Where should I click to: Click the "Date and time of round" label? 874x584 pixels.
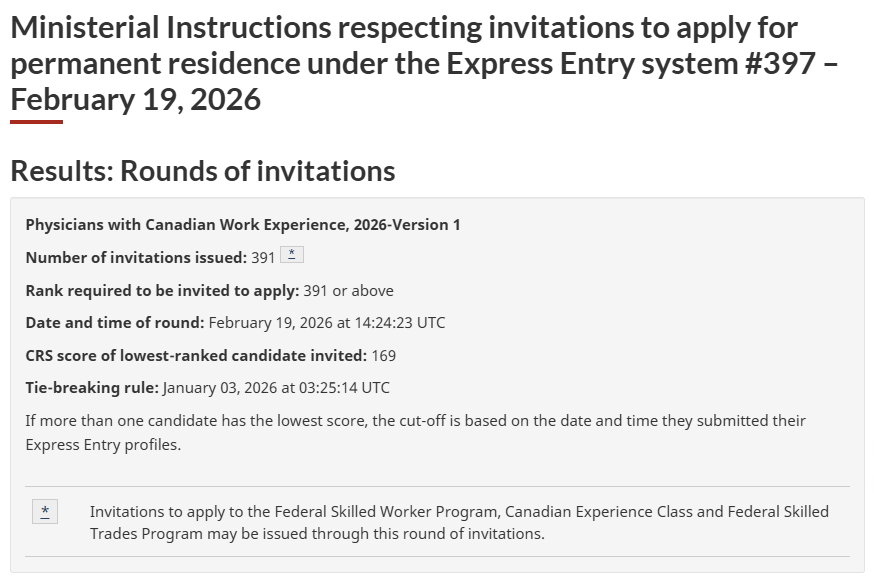[x=115, y=322]
